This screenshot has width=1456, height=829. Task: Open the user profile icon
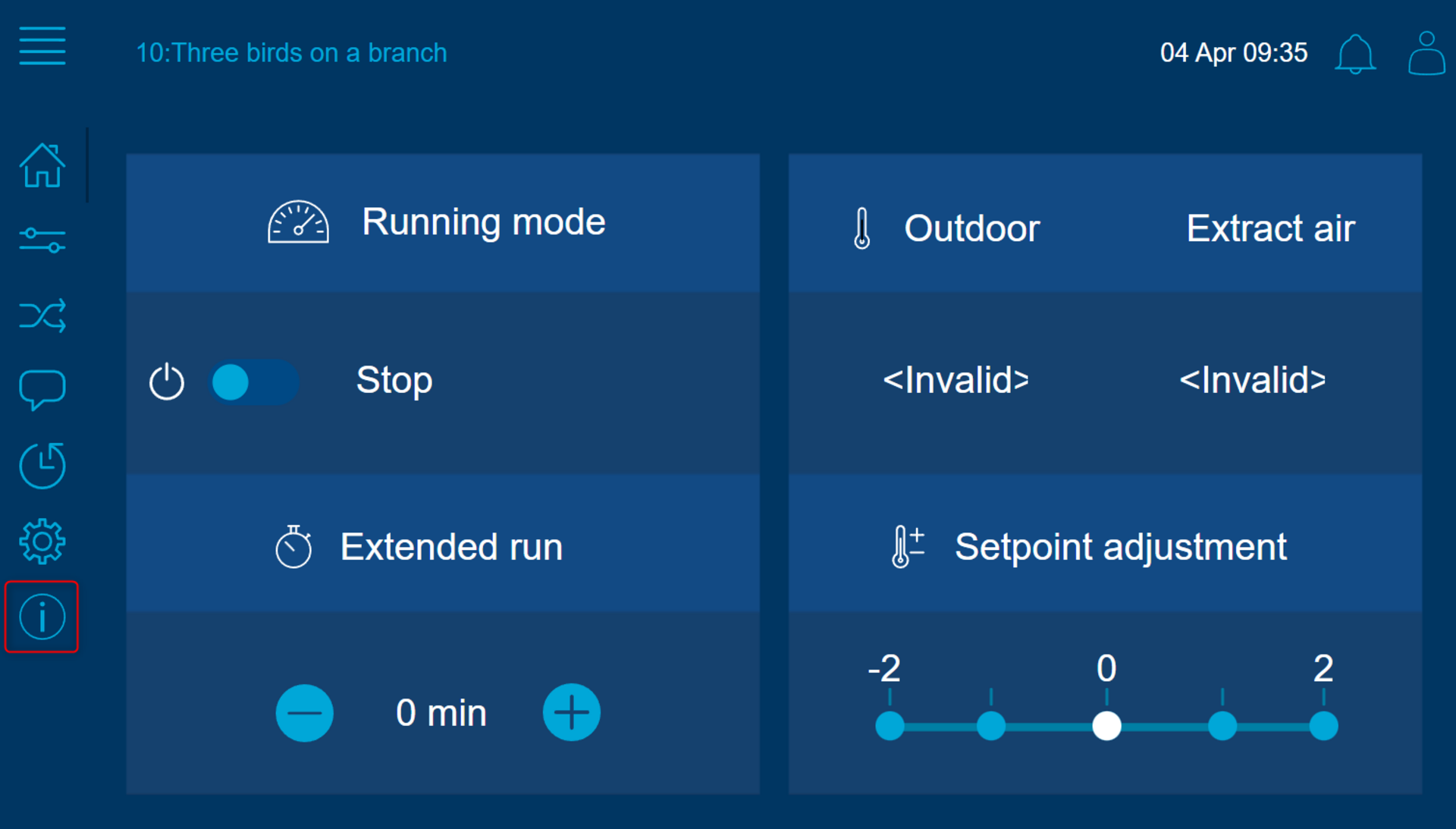coord(1426,53)
